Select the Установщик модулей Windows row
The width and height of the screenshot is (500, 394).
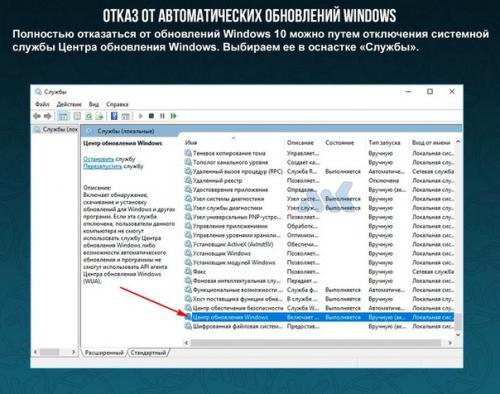319,262
